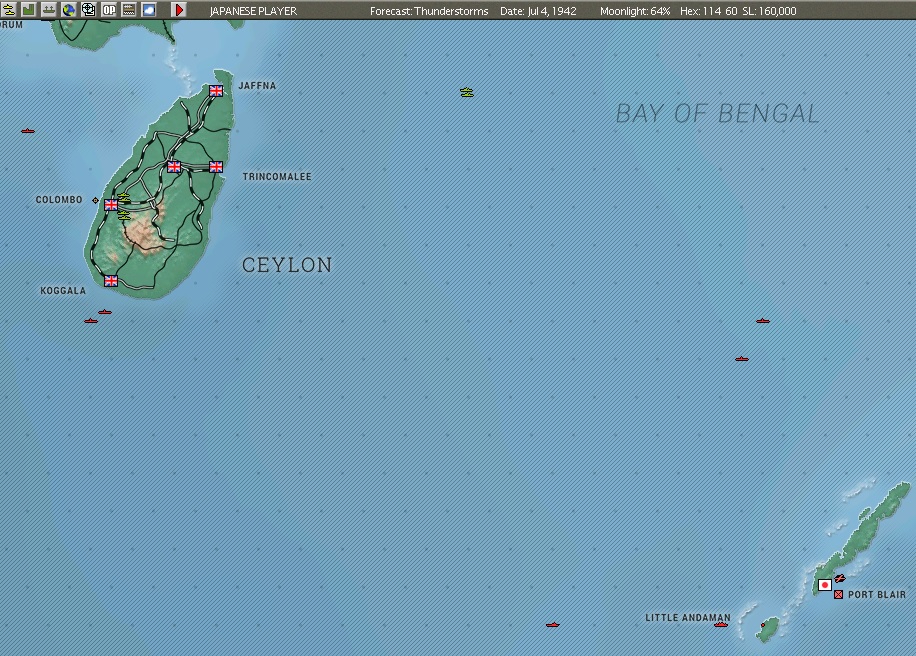Click the COLOMBO map label
Image resolution: width=916 pixels, height=656 pixels.
click(x=59, y=200)
